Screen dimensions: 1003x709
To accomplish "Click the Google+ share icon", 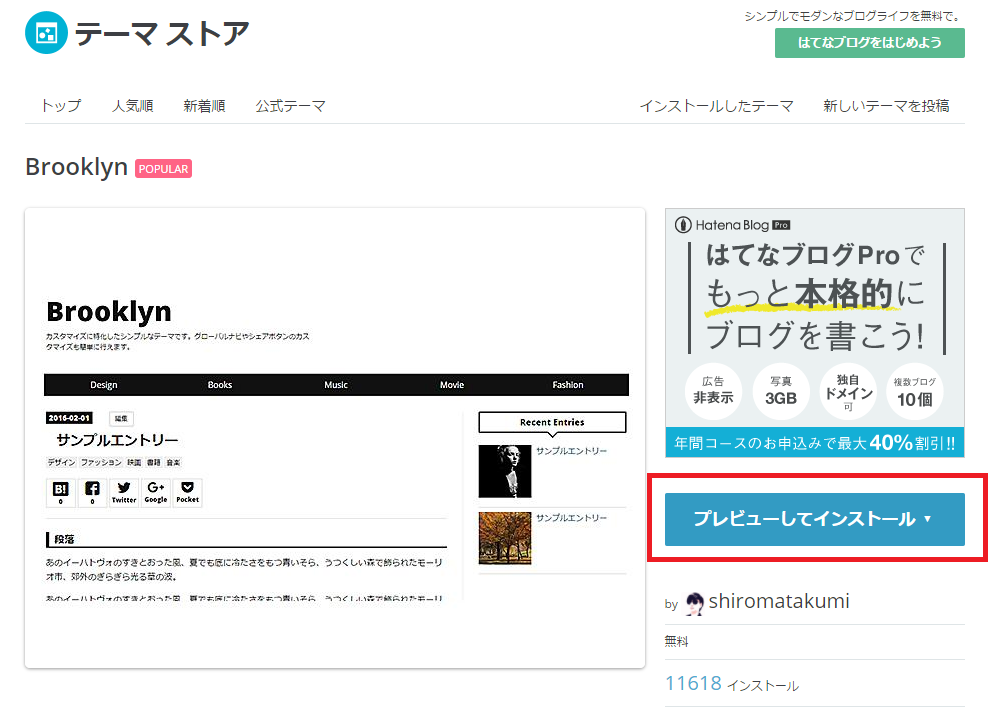I will click(155, 493).
